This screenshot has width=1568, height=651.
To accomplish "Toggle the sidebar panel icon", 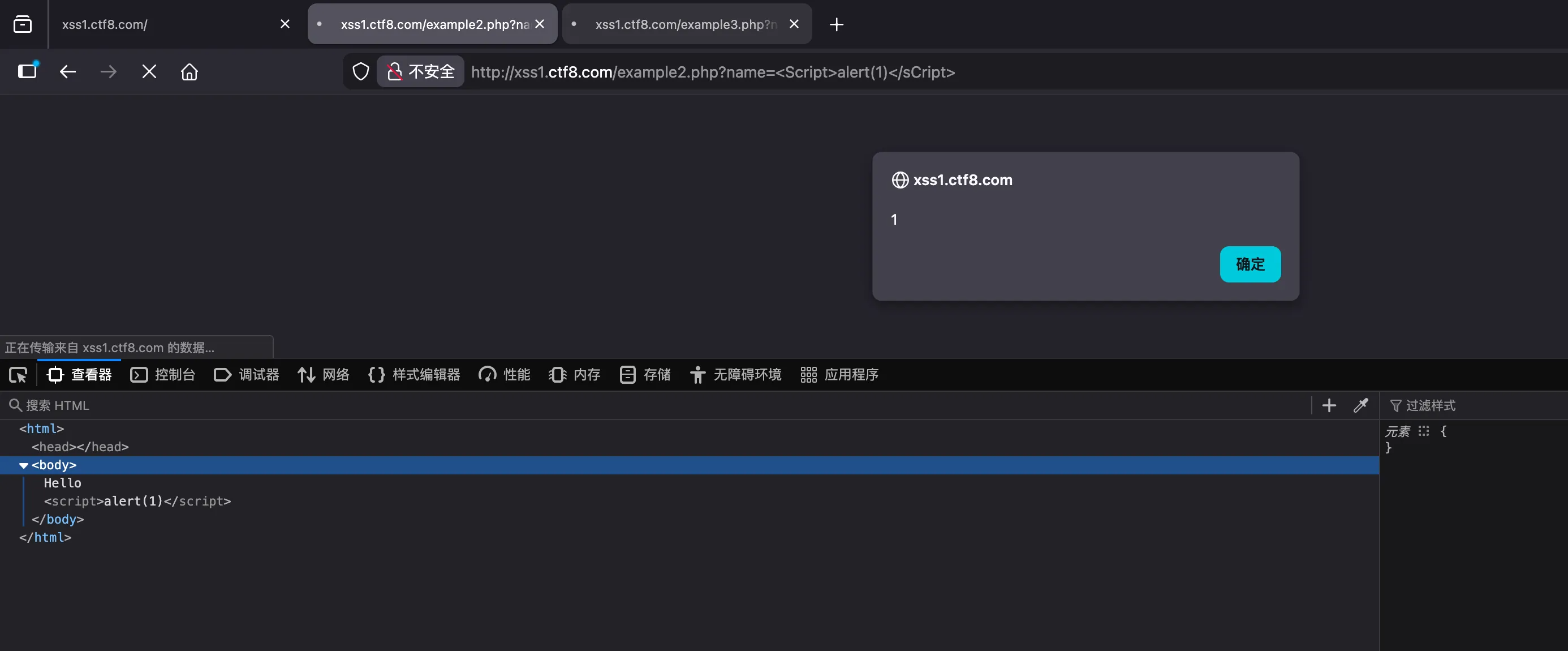I will (27, 71).
